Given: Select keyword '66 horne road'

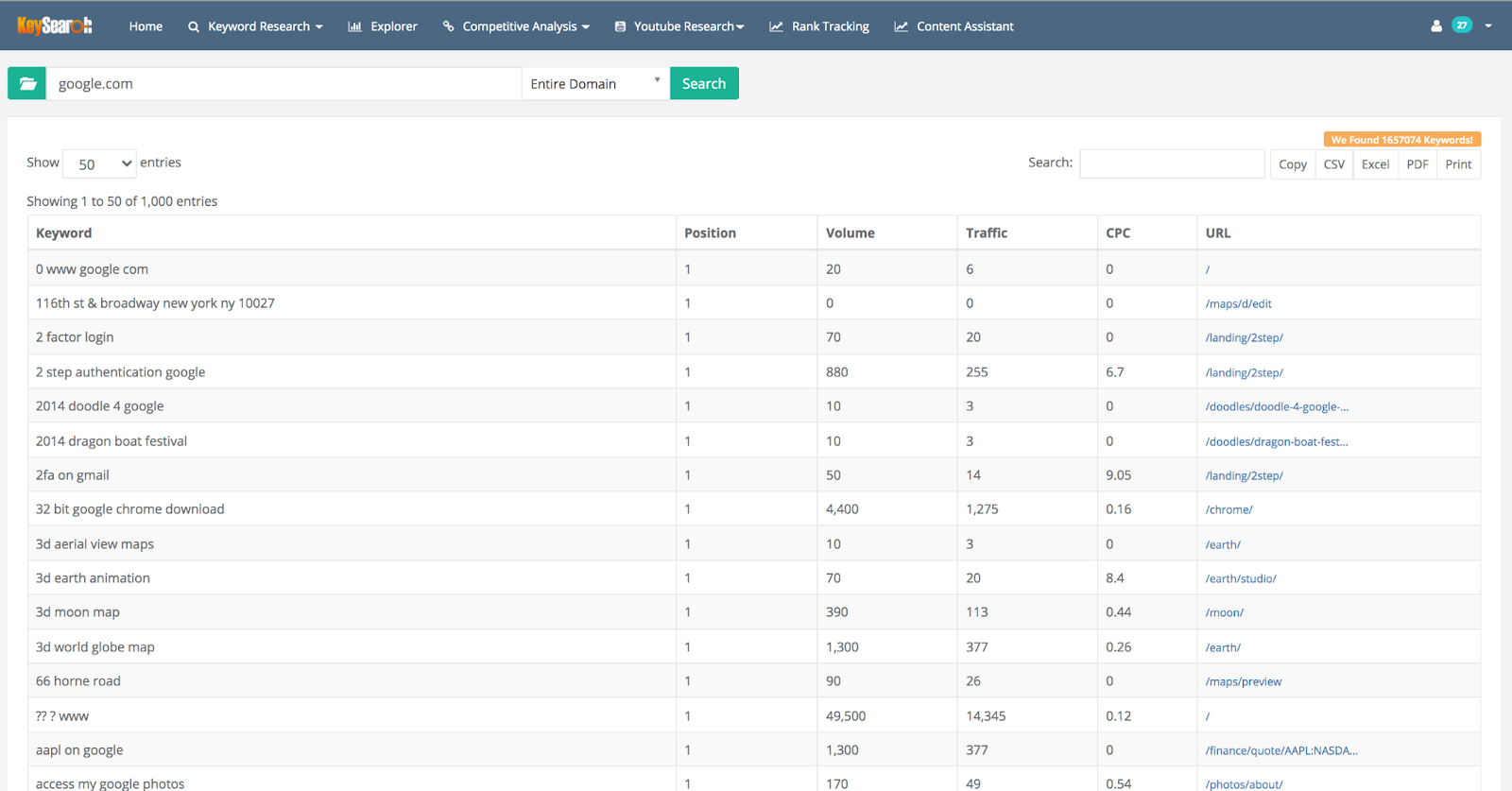Looking at the screenshot, I should point(78,681).
